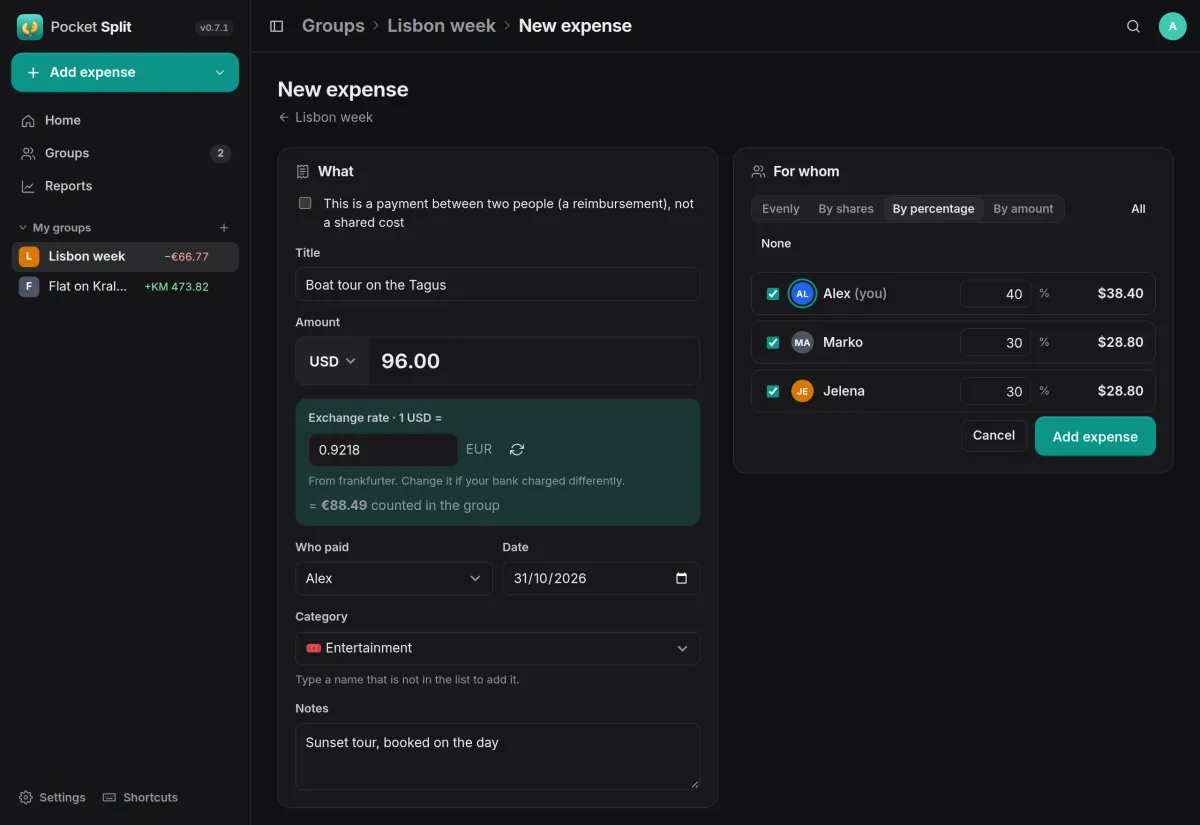Viewport: 1200px width, 825px height.
Task: Refresh the exchange rate
Action: coord(517,450)
